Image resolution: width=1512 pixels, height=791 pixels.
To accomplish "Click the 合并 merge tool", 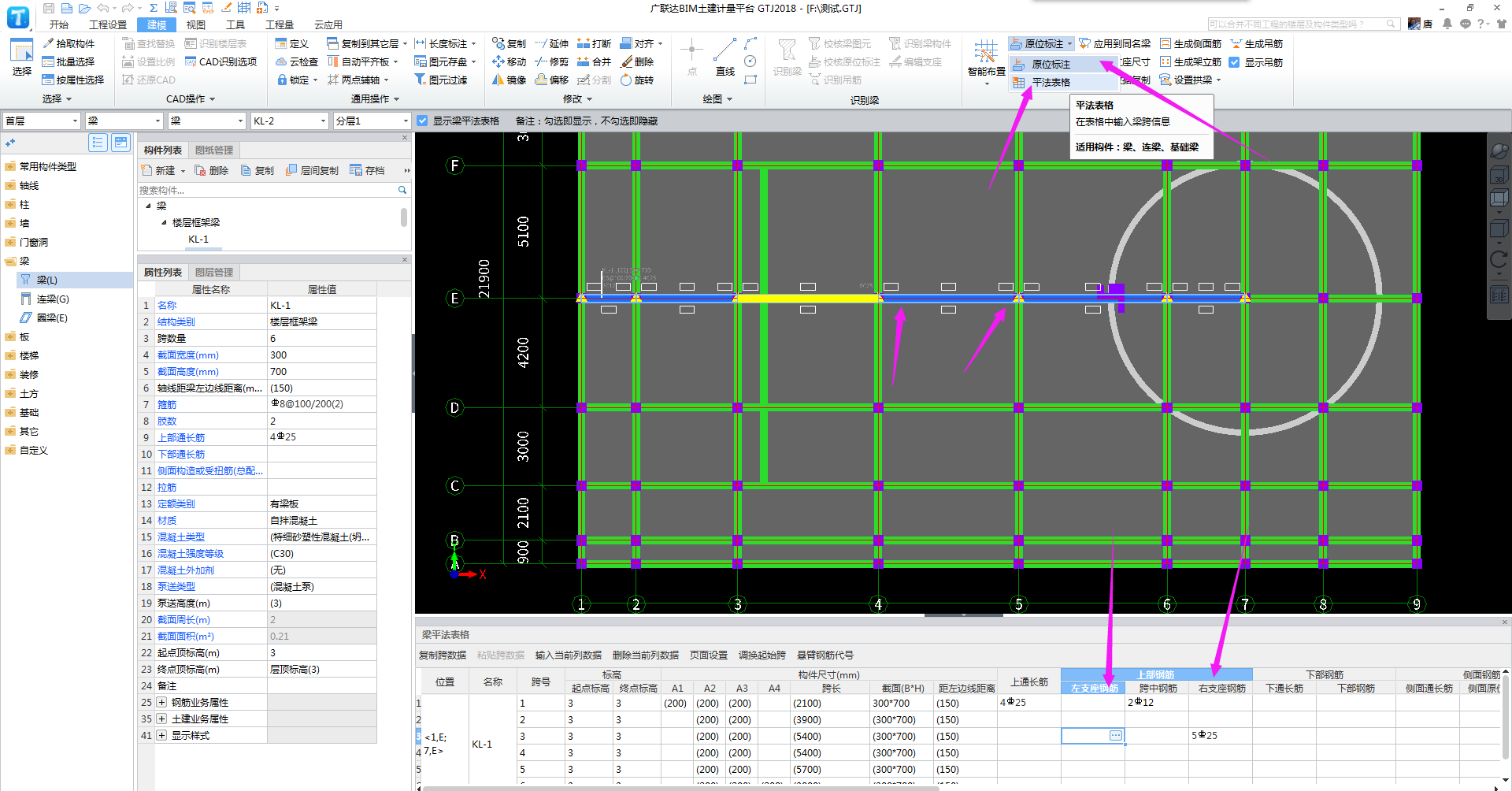I will click(594, 61).
